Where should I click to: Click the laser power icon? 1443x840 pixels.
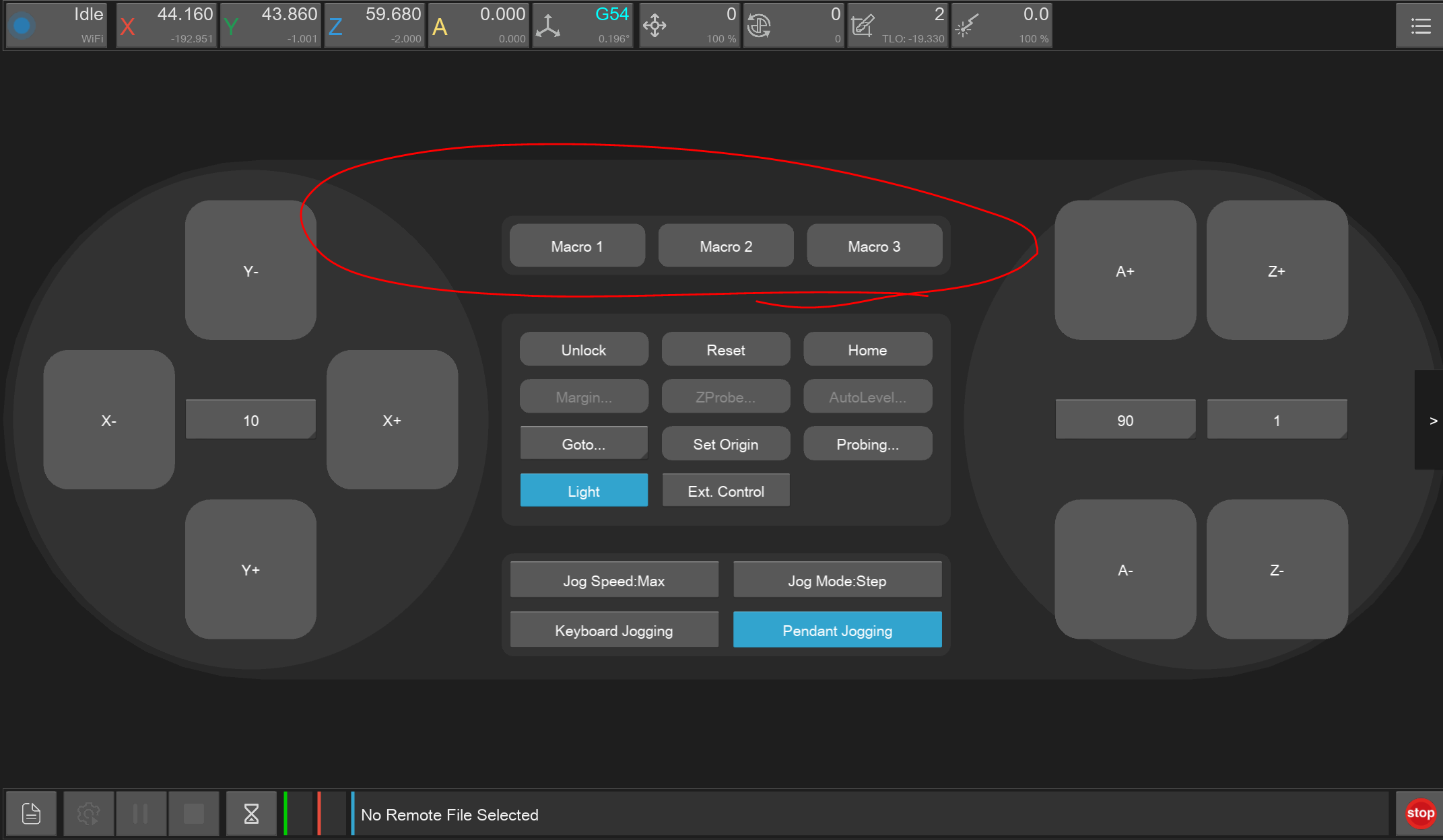click(966, 26)
